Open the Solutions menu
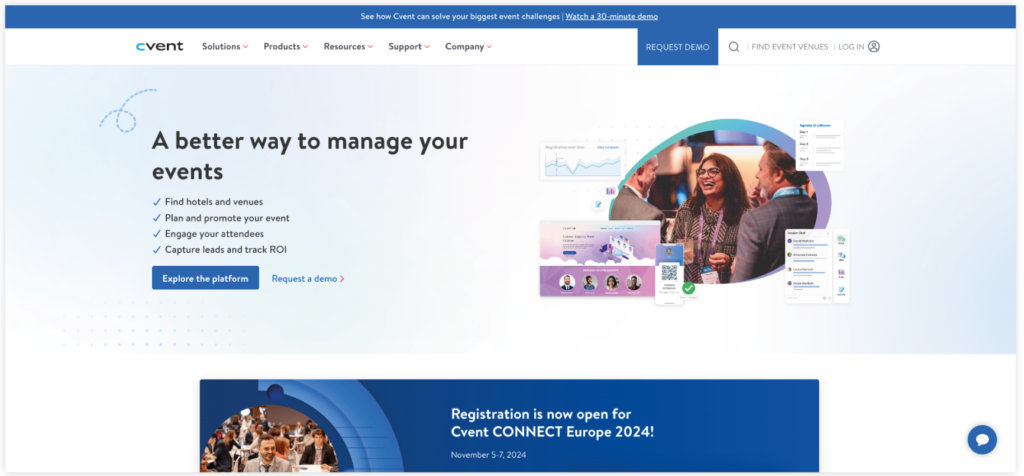 [225, 46]
